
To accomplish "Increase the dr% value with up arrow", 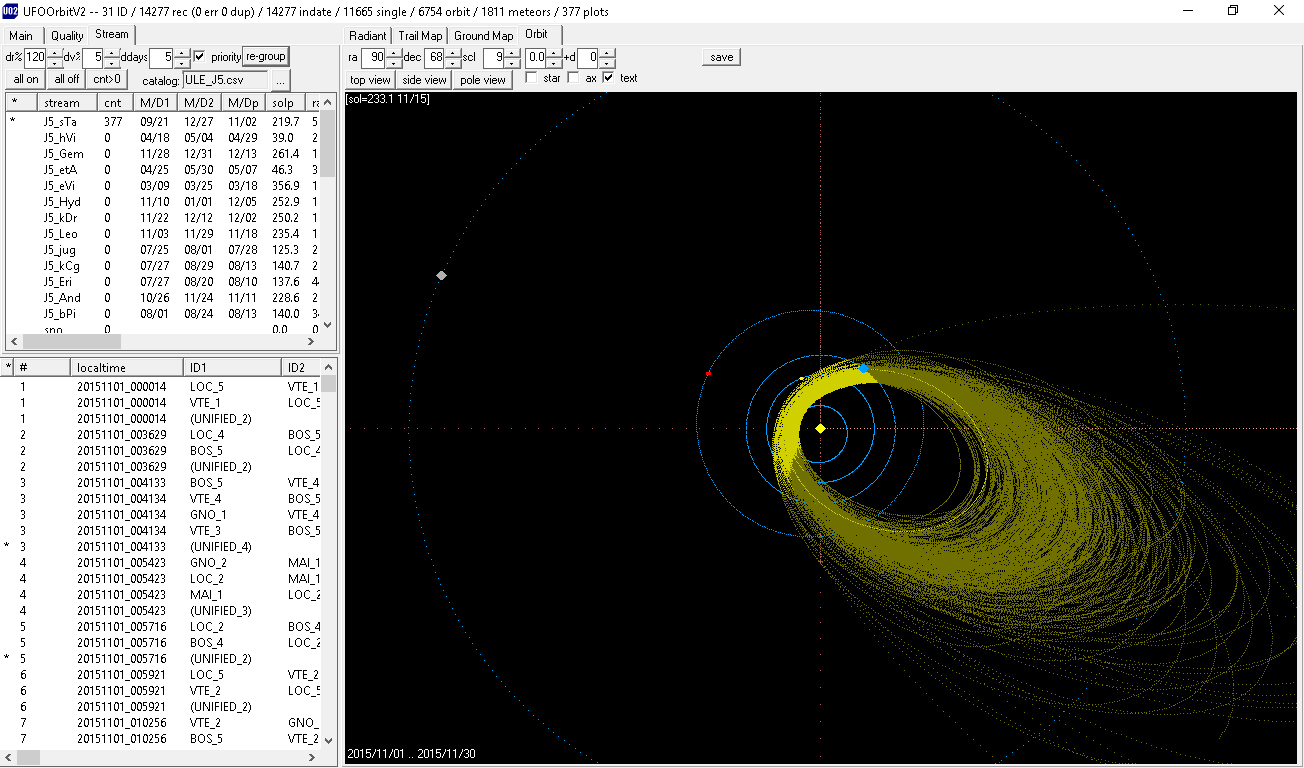I will (54, 52).
